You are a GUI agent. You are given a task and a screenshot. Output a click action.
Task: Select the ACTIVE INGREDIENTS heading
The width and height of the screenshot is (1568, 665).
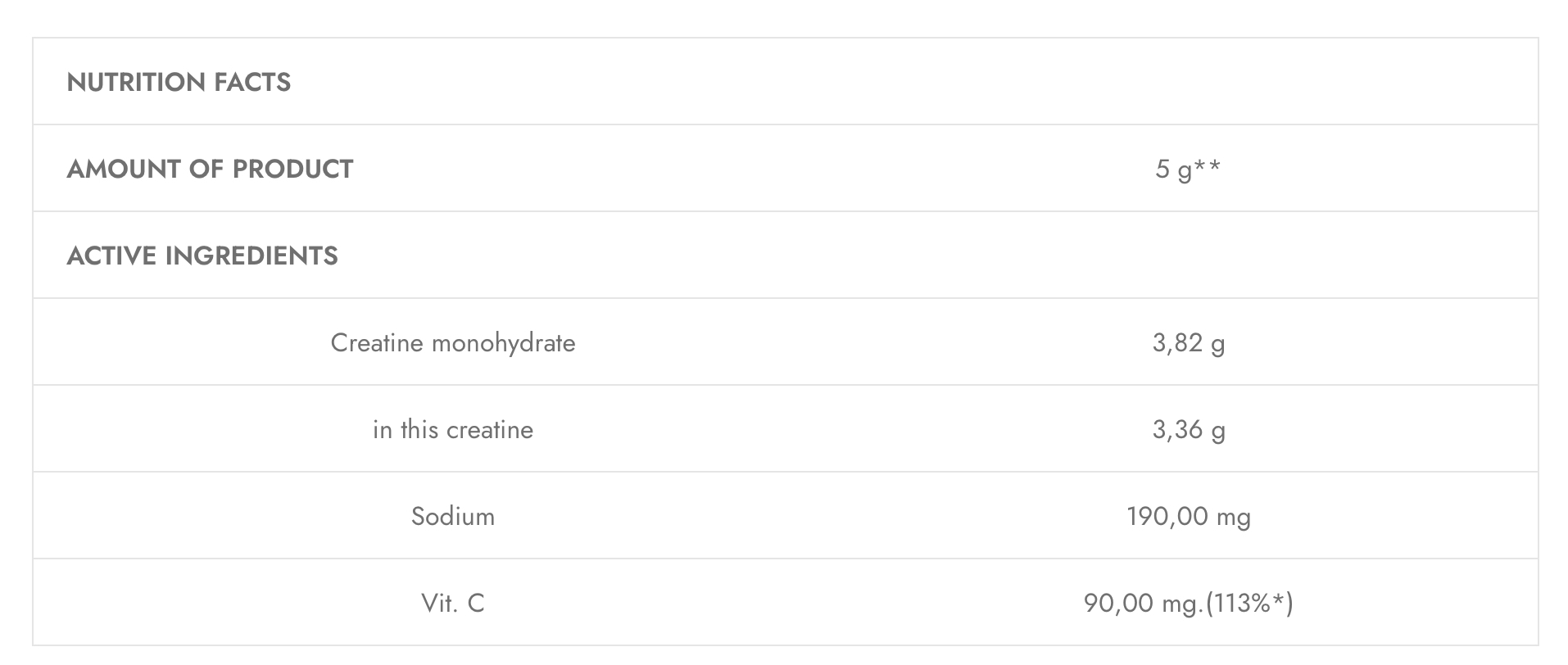(x=202, y=256)
